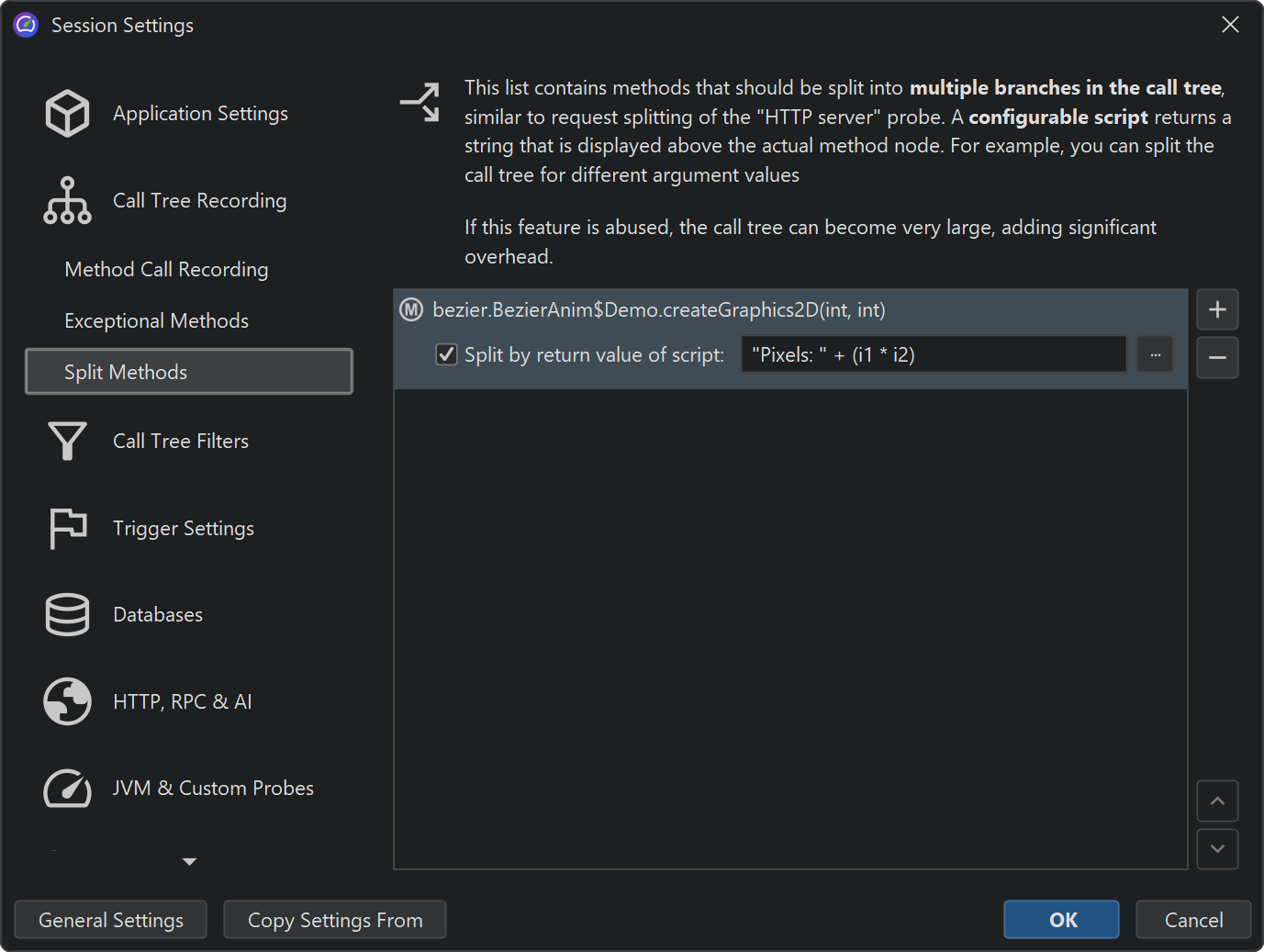
Task: Click the Call Tree Recording hierarchy icon
Action: tap(67, 200)
